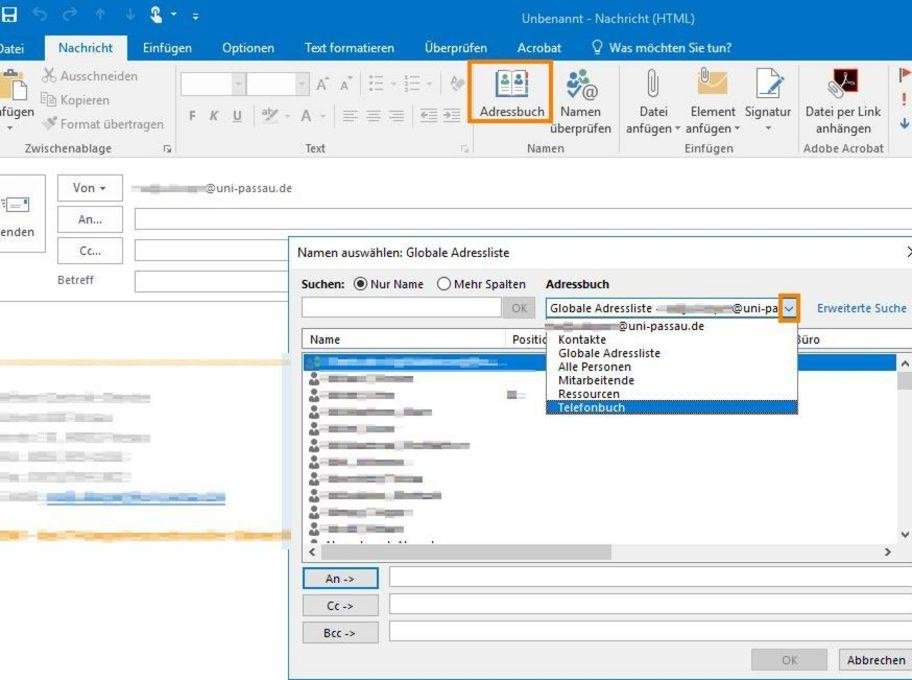
Task: Click the numbered list icon
Action: click(412, 84)
